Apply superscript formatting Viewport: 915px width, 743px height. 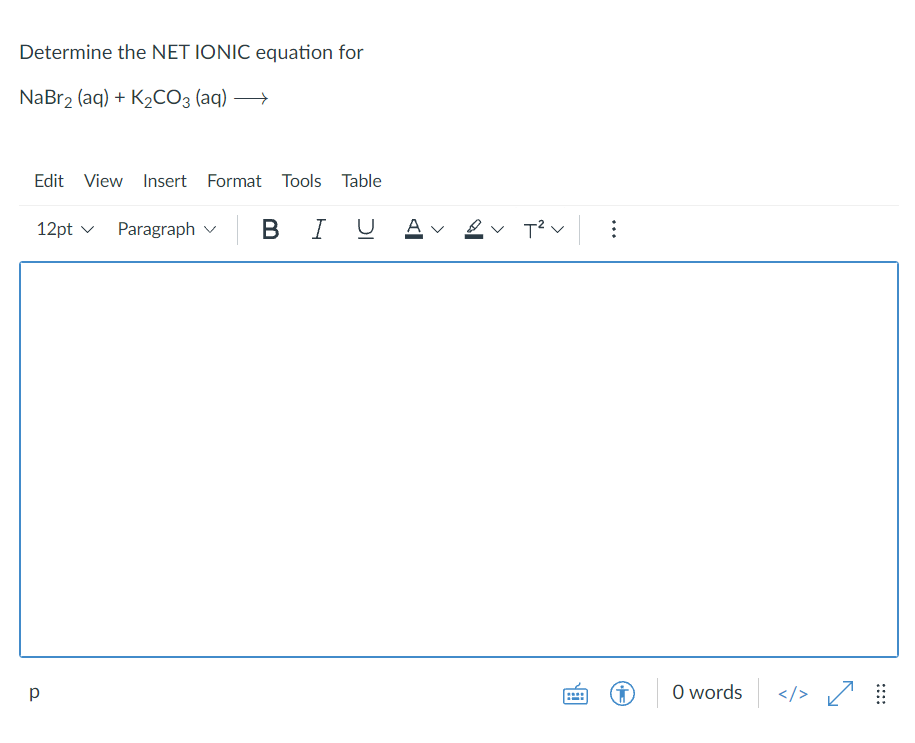532,229
